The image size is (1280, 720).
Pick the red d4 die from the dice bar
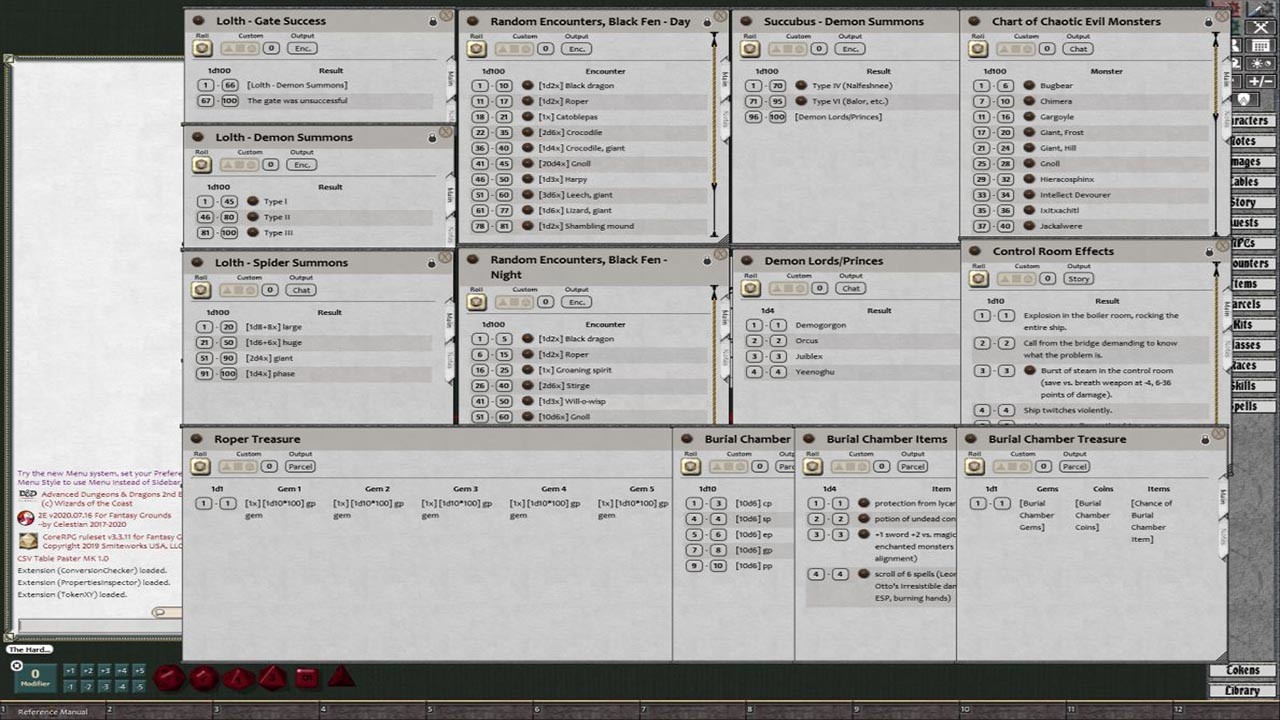[x=339, y=678]
